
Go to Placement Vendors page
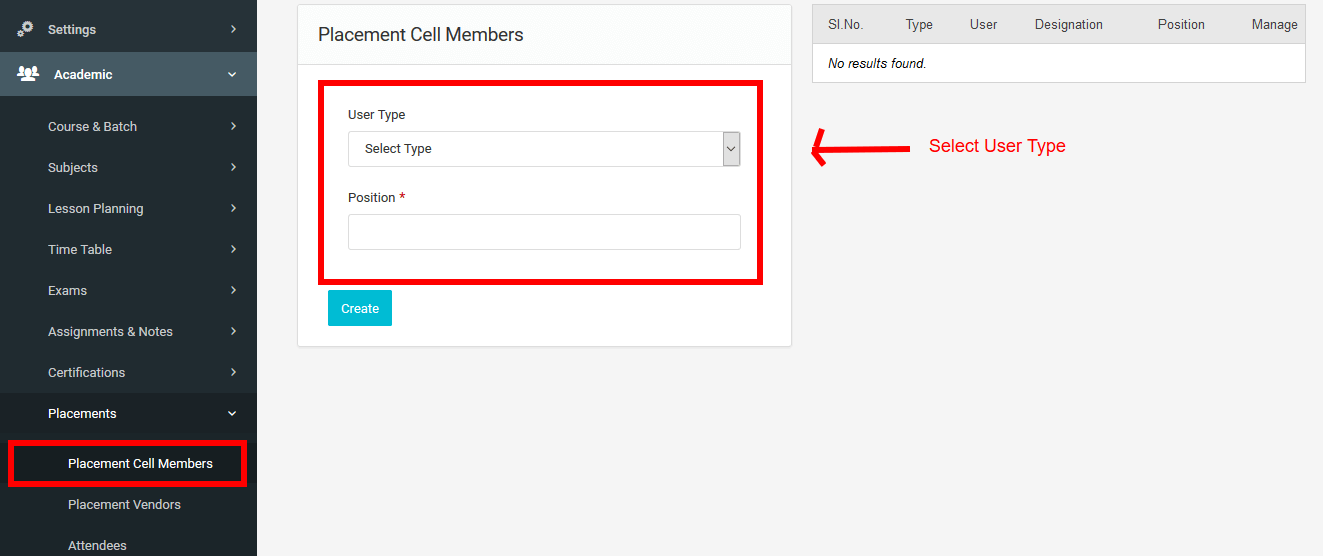(x=124, y=504)
